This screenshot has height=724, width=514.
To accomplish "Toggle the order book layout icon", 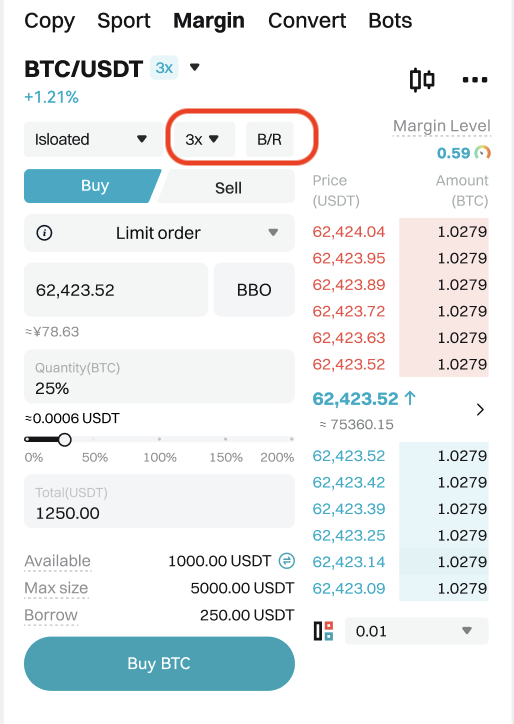I will [x=324, y=631].
